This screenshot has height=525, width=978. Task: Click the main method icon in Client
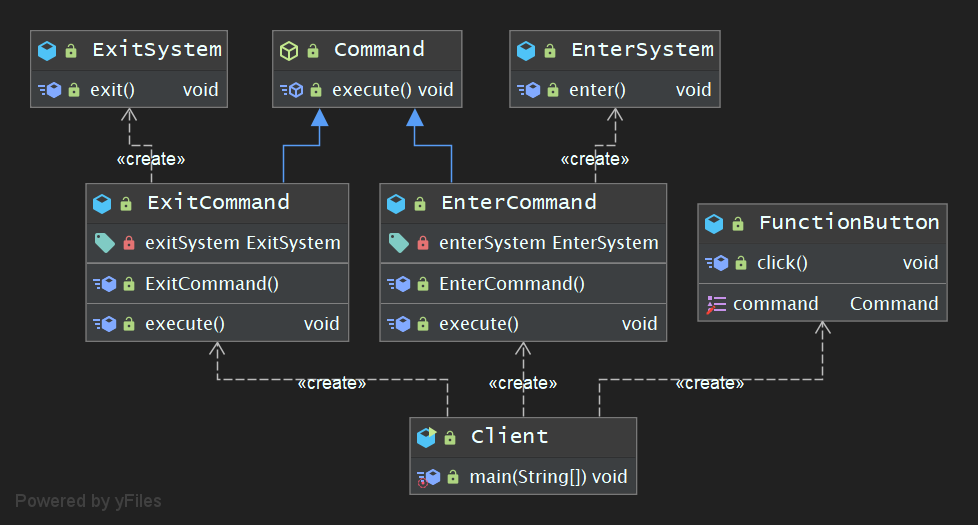tap(427, 477)
